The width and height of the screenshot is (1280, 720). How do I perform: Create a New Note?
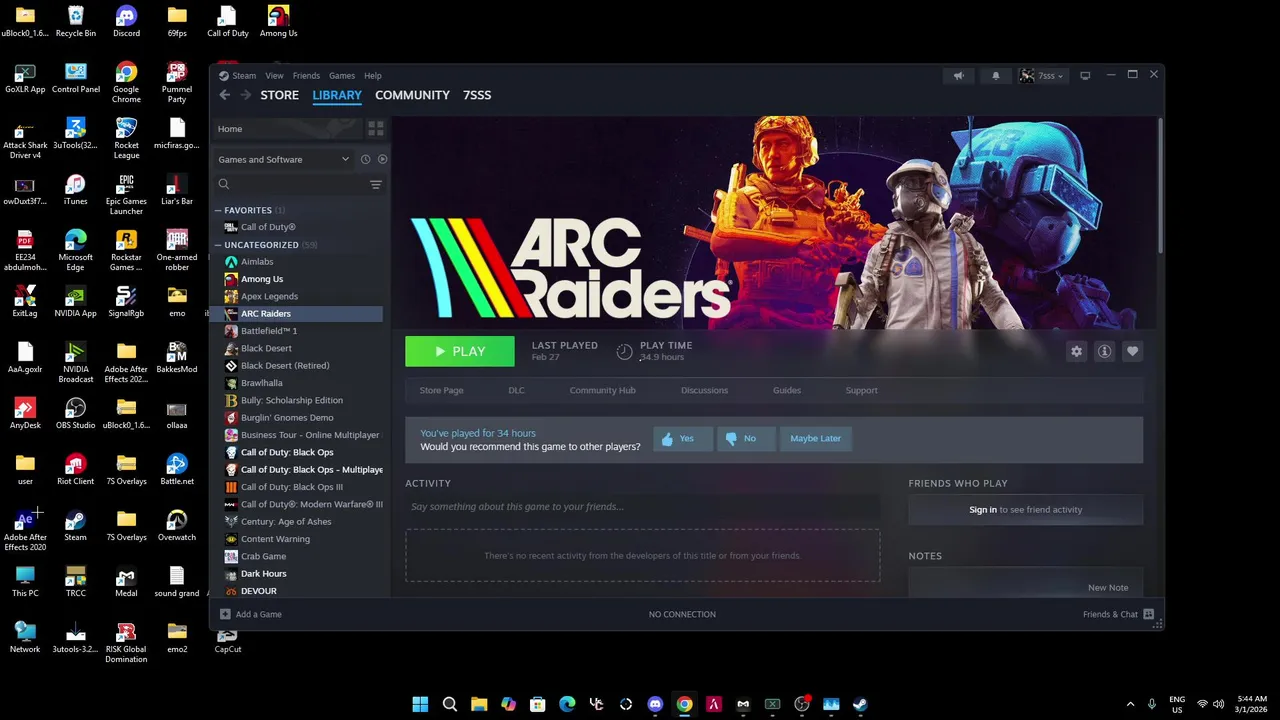click(1107, 588)
